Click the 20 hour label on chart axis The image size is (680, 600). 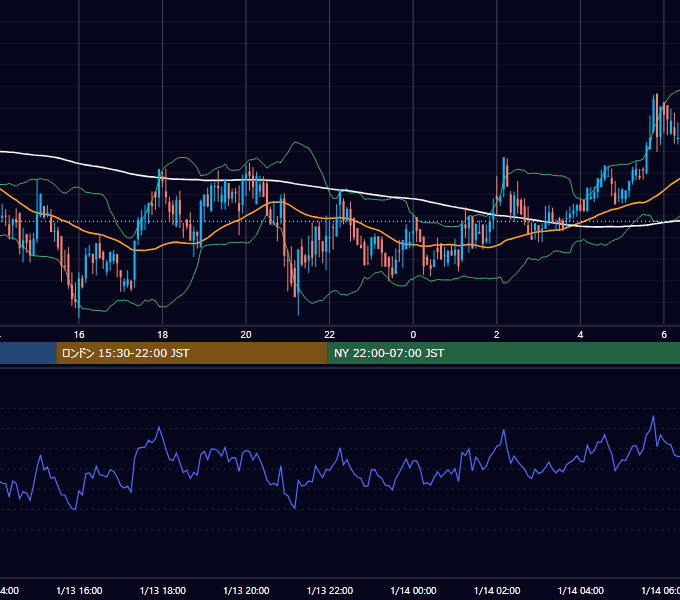pos(246,334)
